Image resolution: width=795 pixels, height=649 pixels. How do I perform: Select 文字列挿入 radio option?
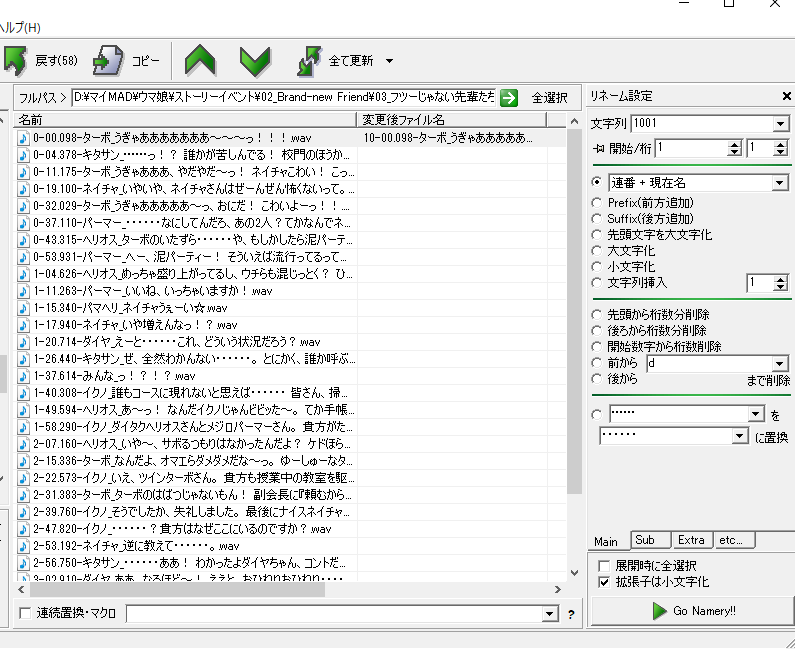click(597, 282)
